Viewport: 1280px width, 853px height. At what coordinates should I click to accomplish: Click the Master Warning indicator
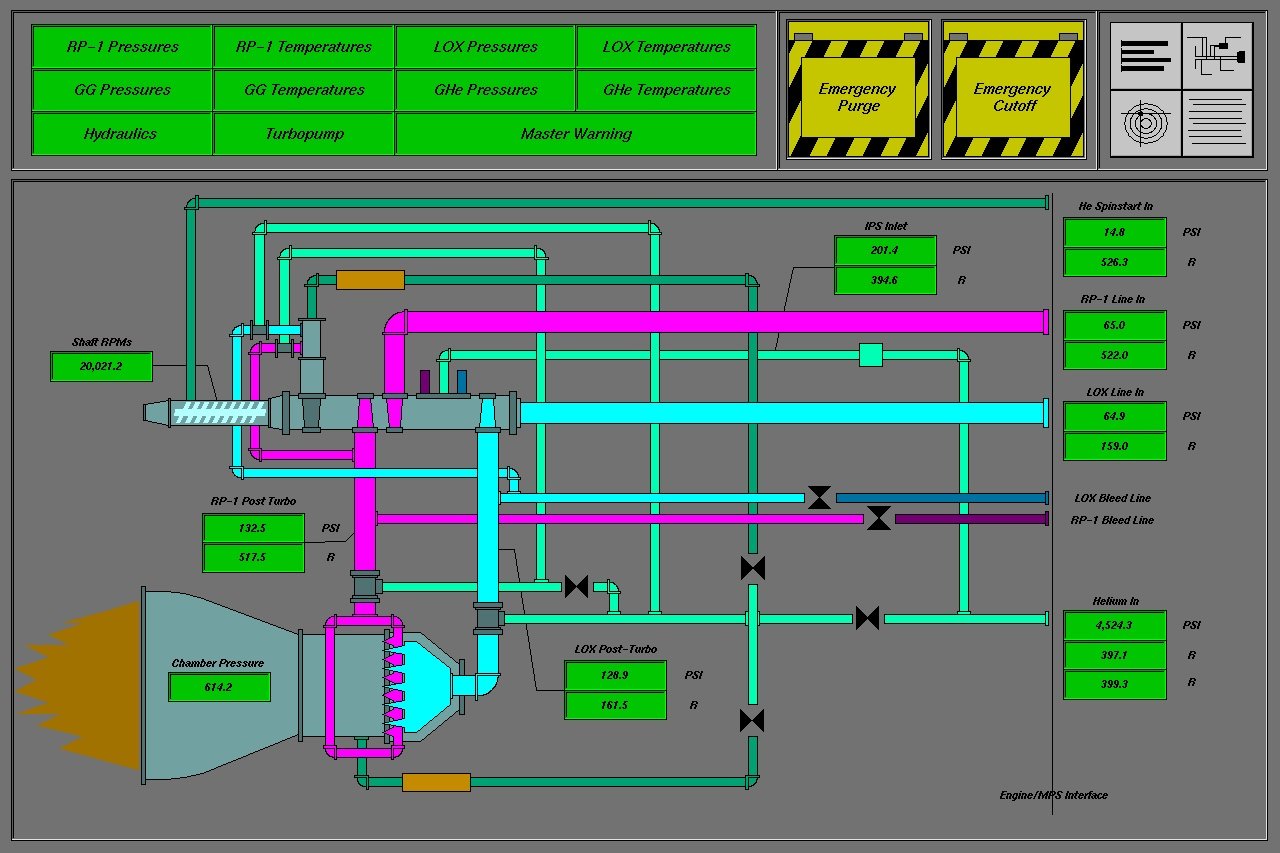576,134
